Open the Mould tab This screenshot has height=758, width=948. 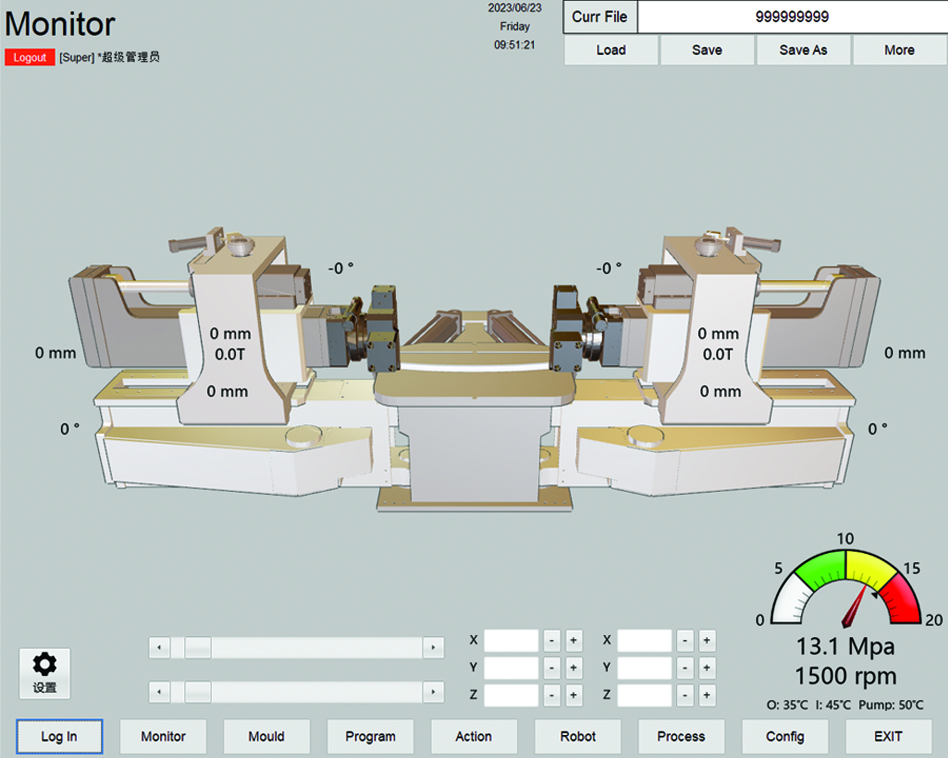click(x=267, y=736)
